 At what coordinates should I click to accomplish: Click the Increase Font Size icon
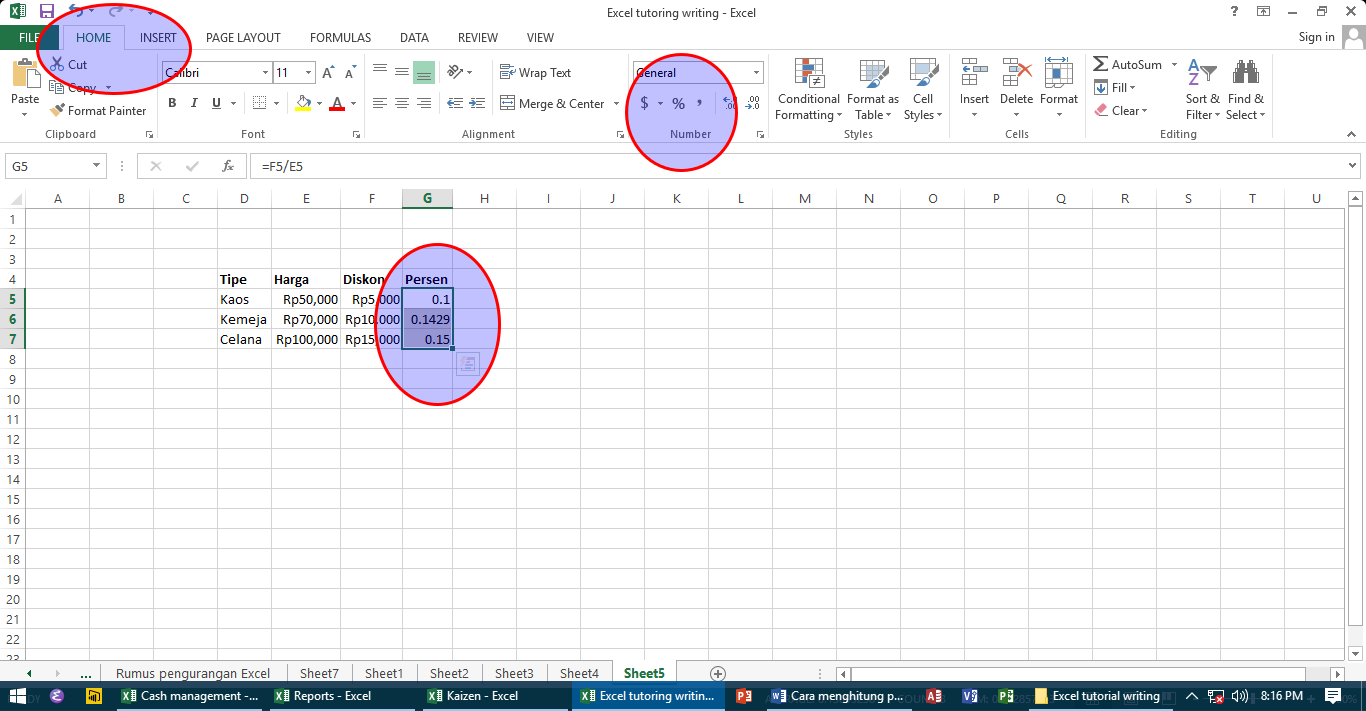tap(328, 73)
